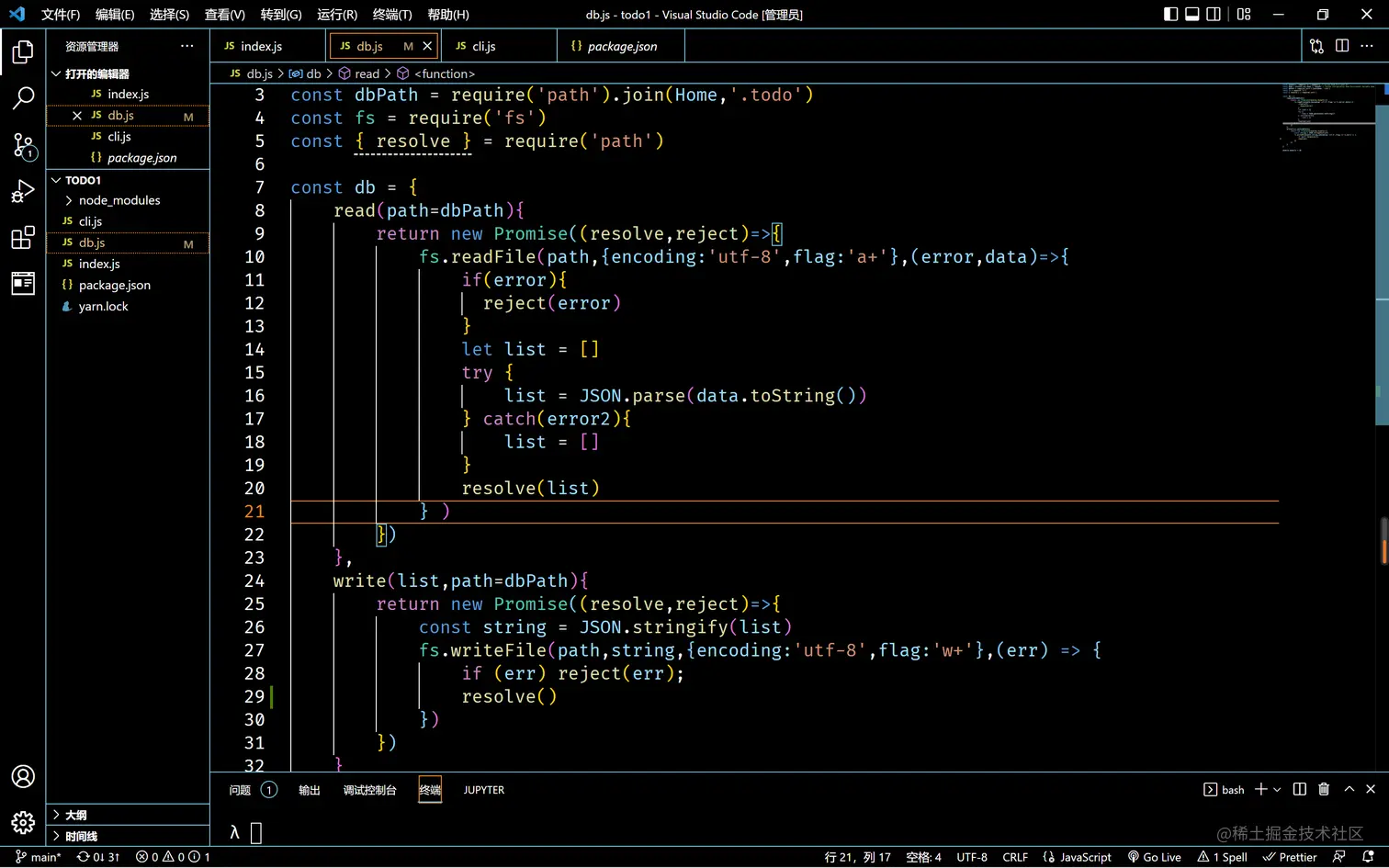Open changes compare icon in editor toolbar
Screen dimensions: 1389x868
[x=1316, y=46]
